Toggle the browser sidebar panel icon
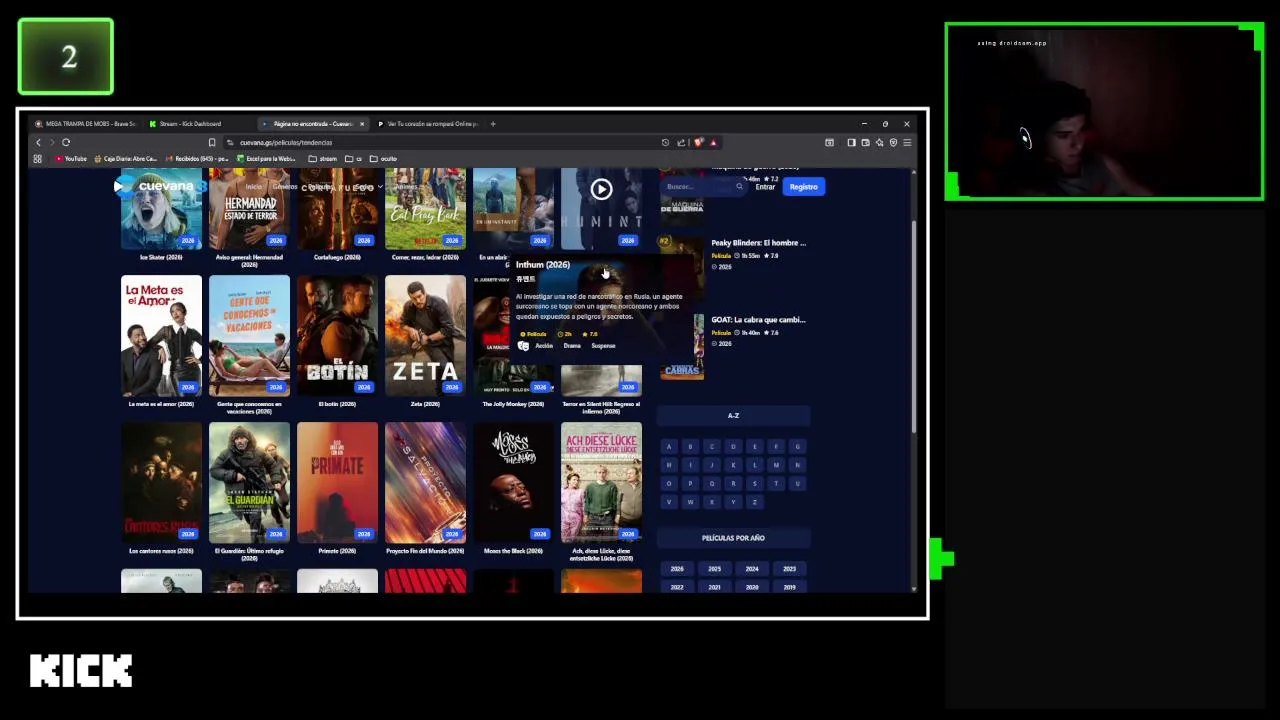Image resolution: width=1280 pixels, height=720 pixels. click(851, 143)
